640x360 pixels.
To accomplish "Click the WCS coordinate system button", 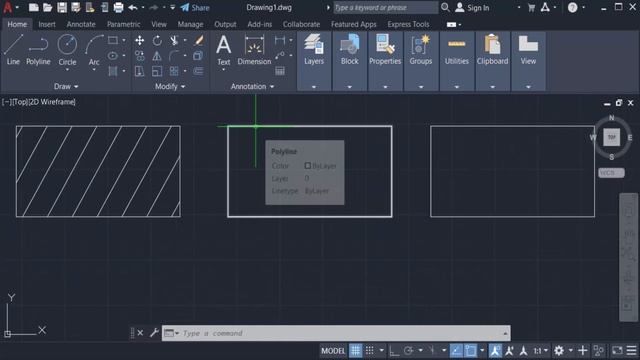I will click(x=611, y=173).
